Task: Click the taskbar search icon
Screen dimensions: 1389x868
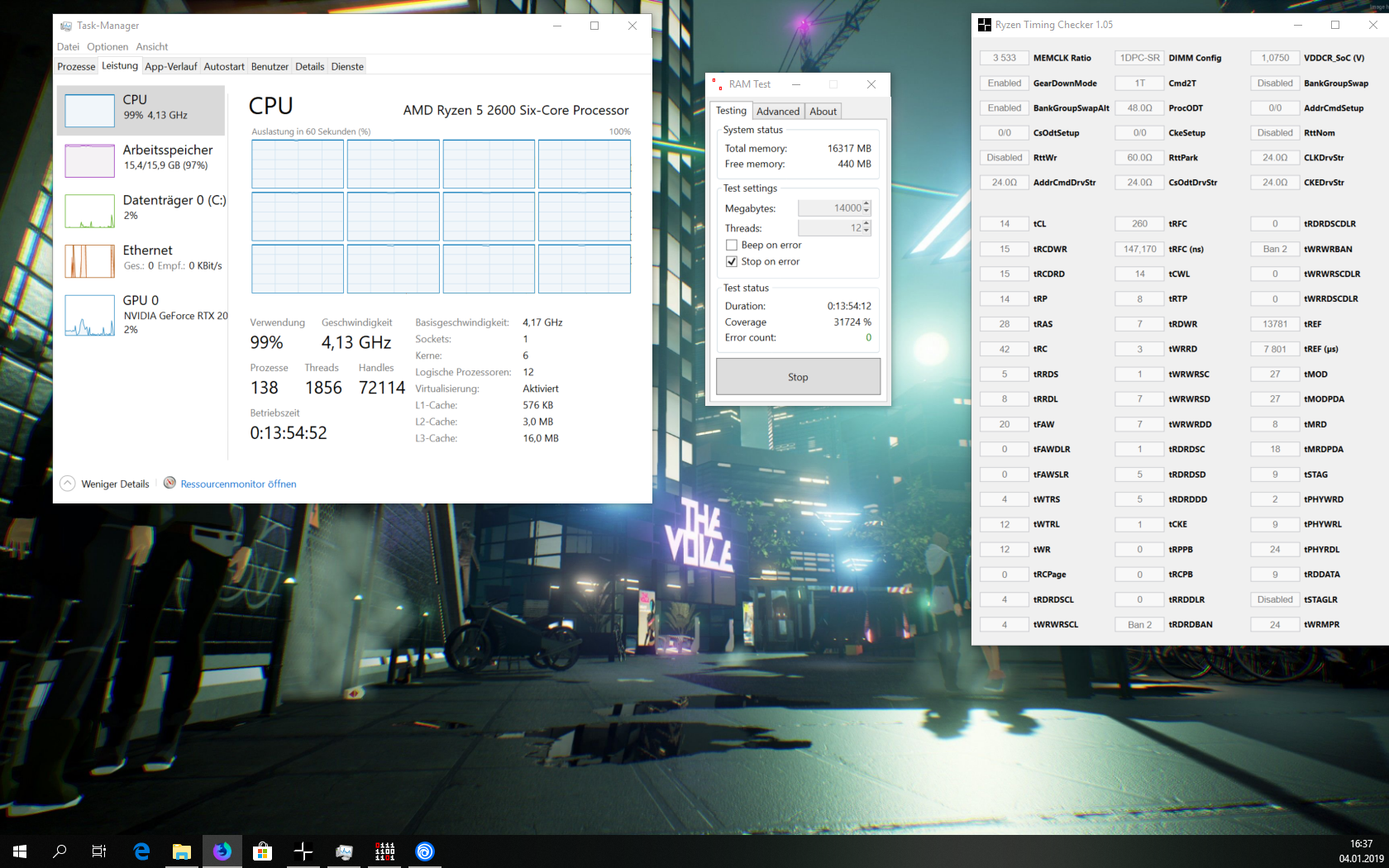Action: point(60,851)
